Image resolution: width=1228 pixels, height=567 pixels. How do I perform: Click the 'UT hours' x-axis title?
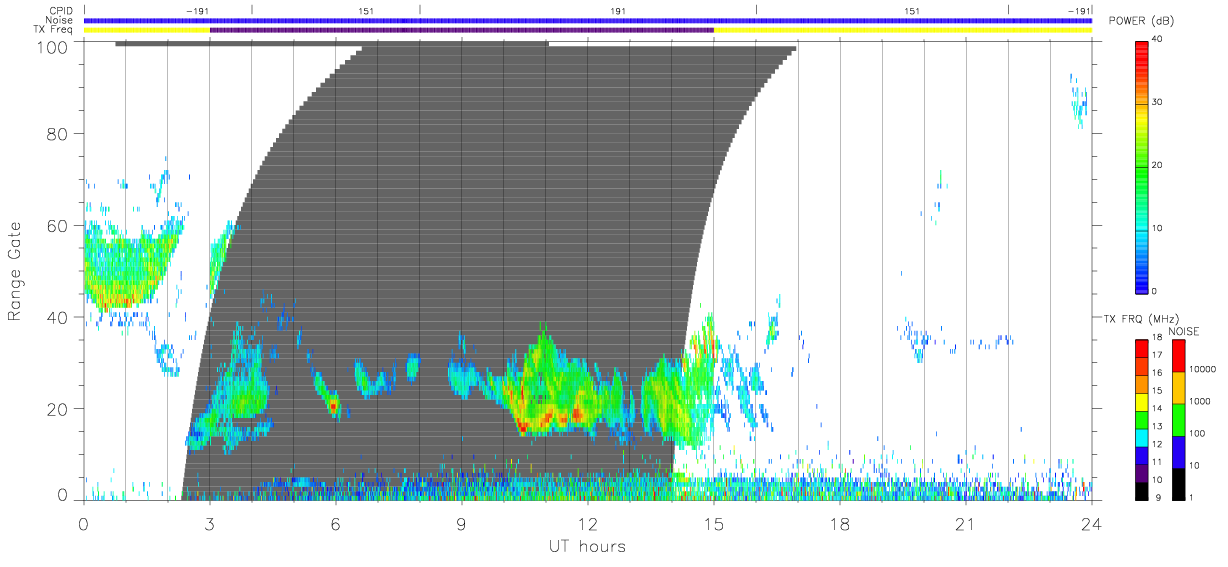(x=587, y=546)
